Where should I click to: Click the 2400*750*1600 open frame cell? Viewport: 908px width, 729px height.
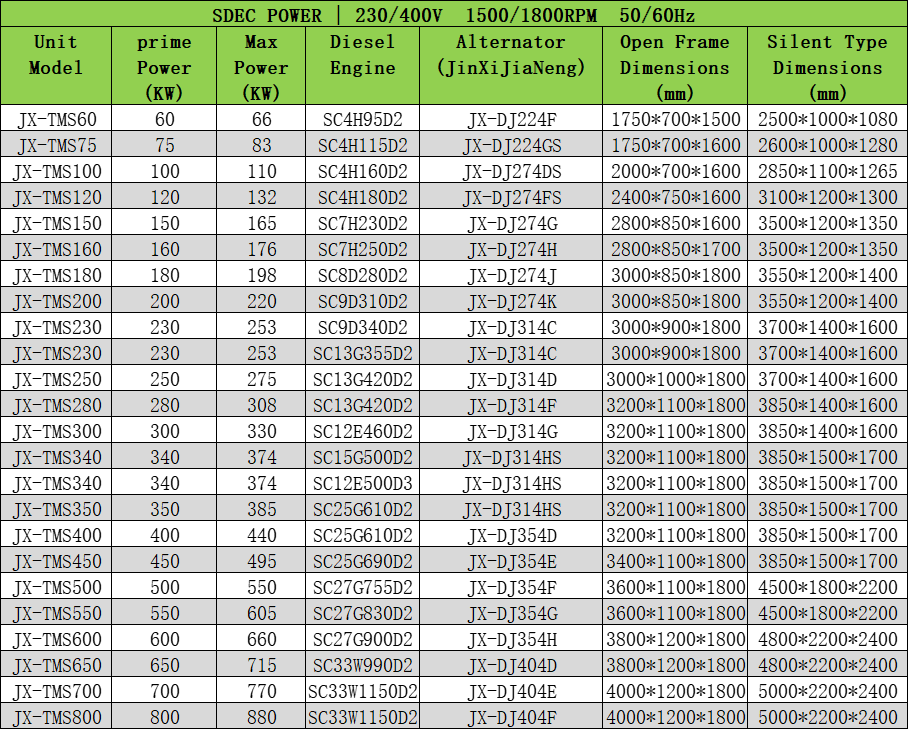point(674,197)
